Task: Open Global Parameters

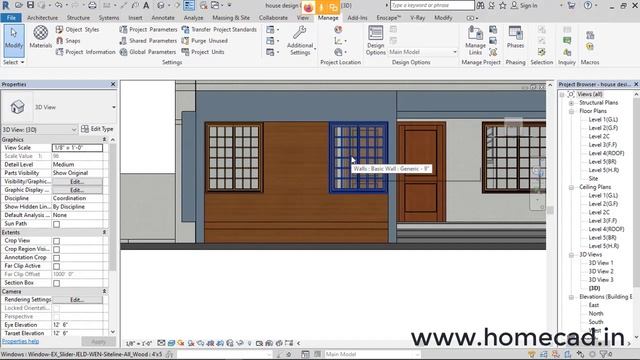Action: click(x=148, y=52)
